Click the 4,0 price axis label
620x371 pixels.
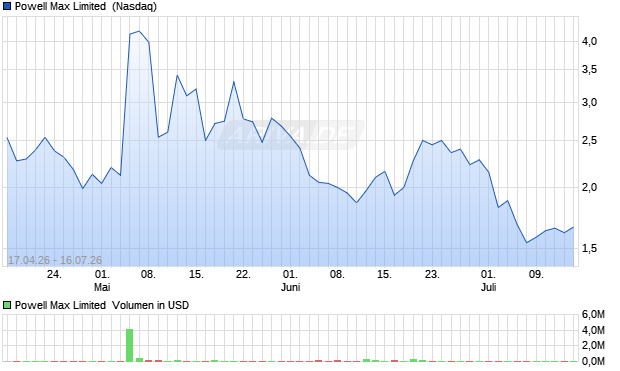tap(589, 41)
